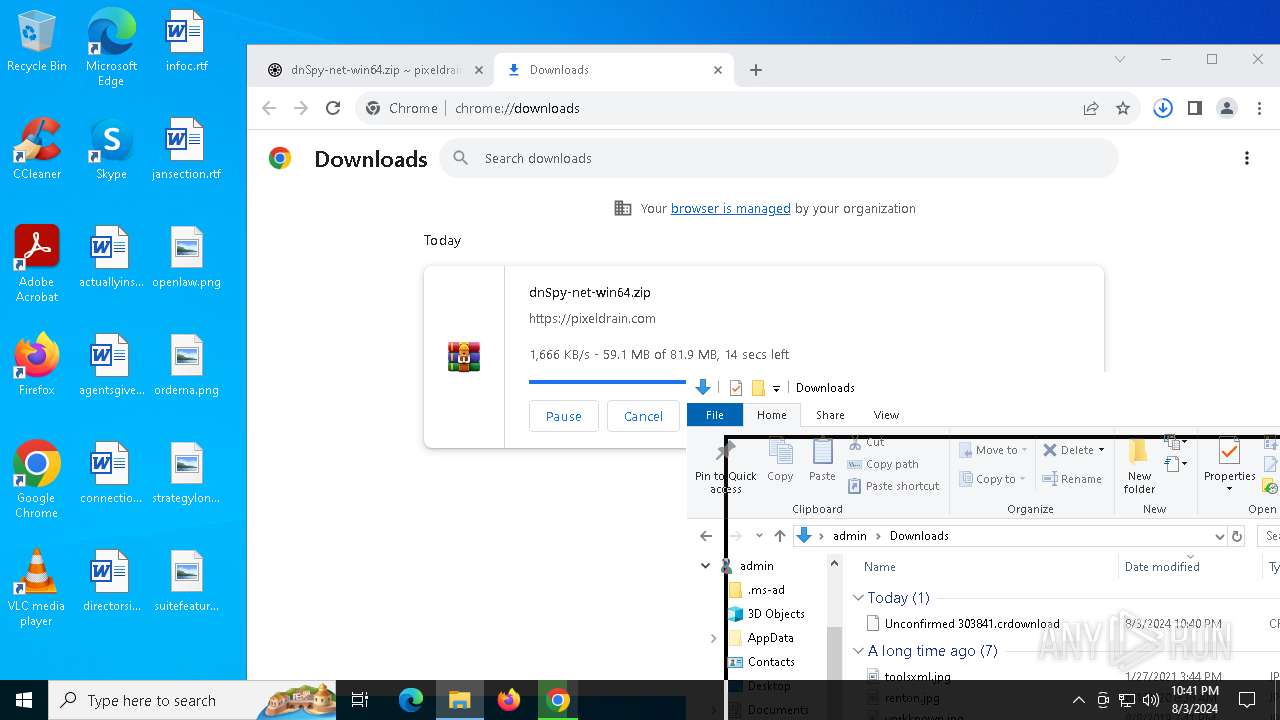
Task: Focus the Search downloads field
Action: (779, 158)
